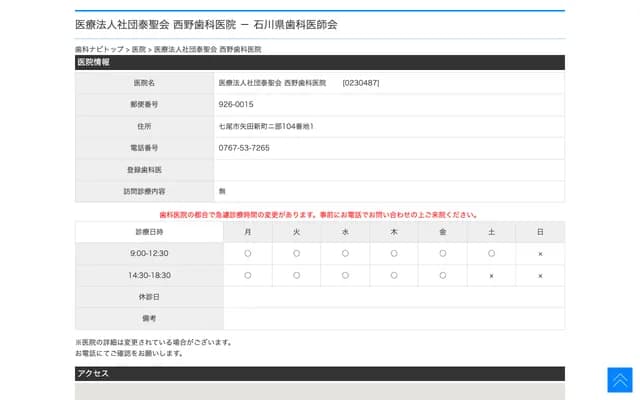Click Sunday's × mark in the 9:00-12:30 row

[540, 254]
